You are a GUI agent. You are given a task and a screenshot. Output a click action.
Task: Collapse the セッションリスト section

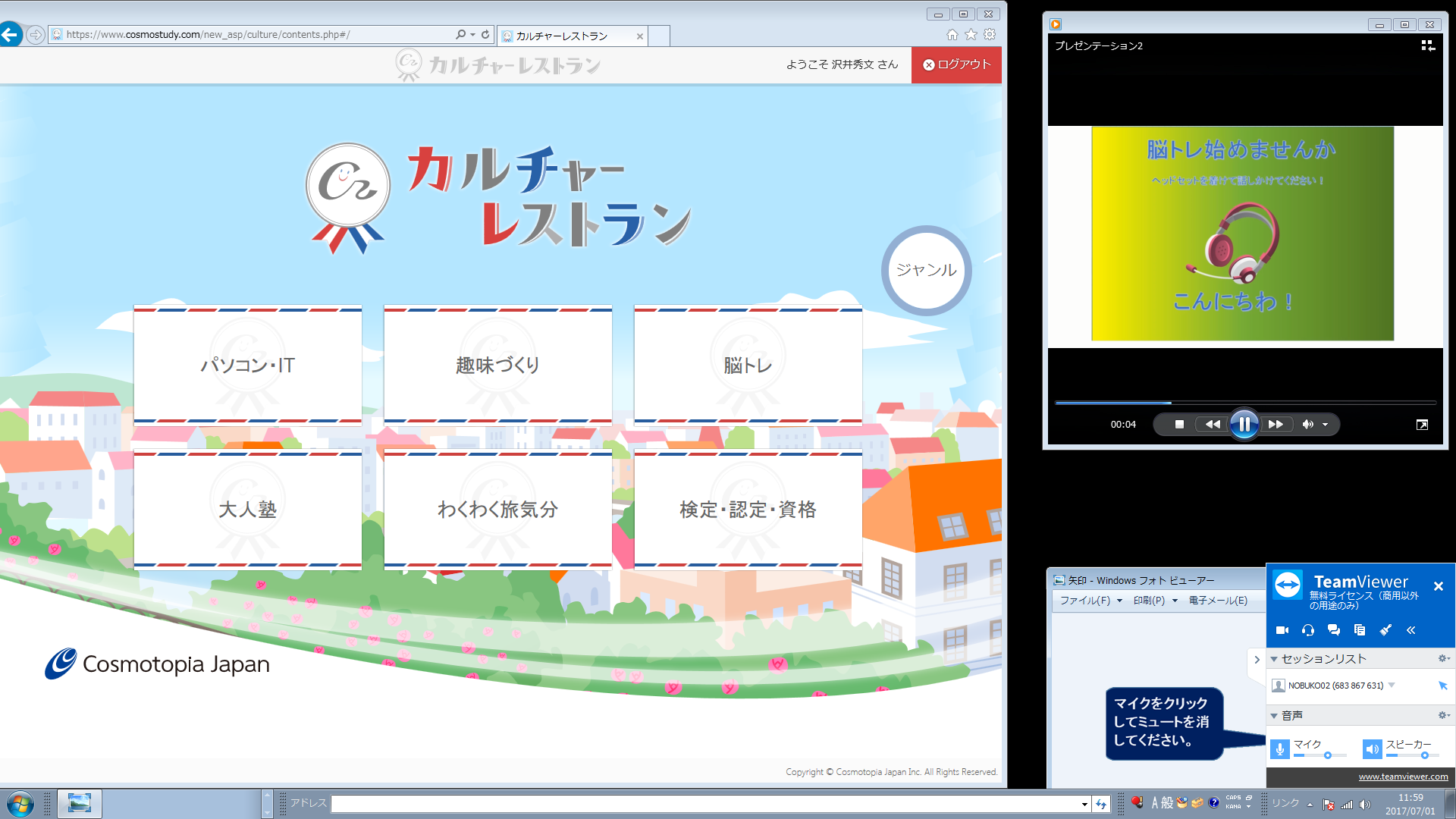coord(1274,659)
